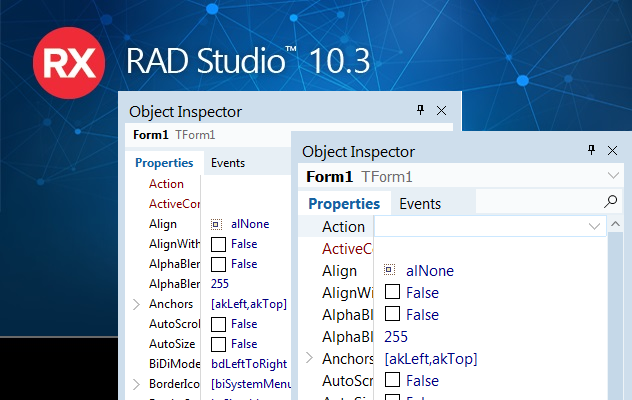Switch to Events tab in back Object Inspector
The height and width of the screenshot is (400, 632).
point(228,163)
